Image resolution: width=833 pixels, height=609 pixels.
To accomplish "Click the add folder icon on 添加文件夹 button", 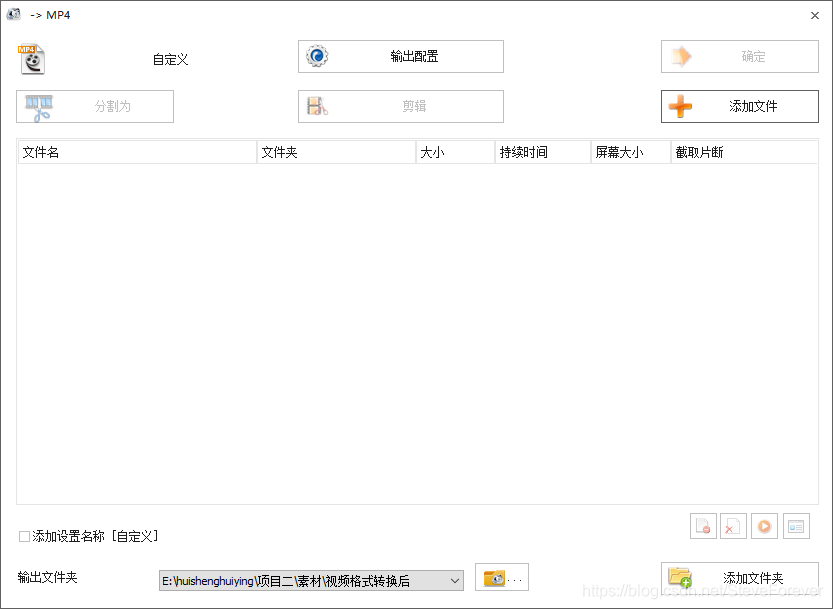I will pyautogui.click(x=681, y=578).
